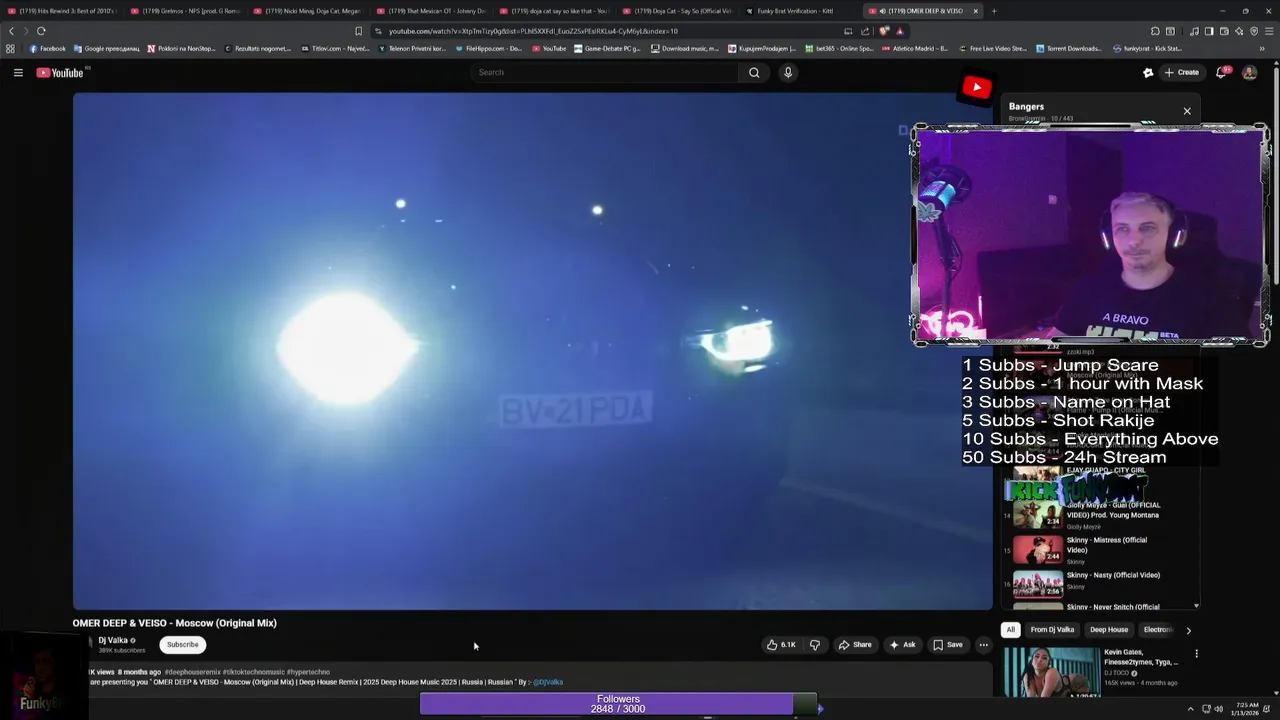Open the Dj Valka channel name
The width and height of the screenshot is (1280, 720).
[113, 640]
